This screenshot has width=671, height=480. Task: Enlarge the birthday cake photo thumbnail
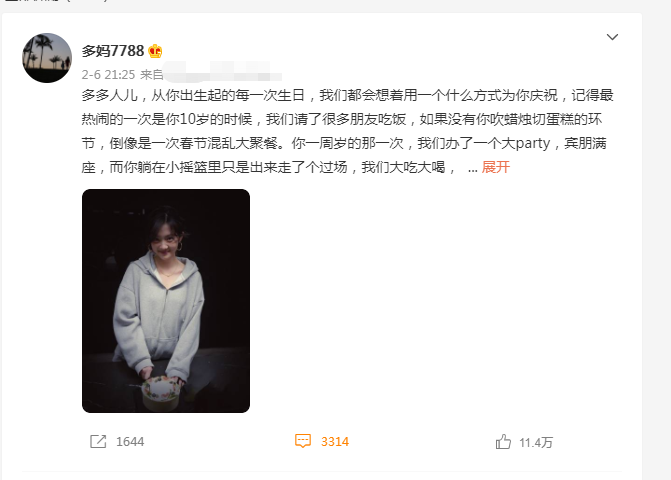coord(166,301)
